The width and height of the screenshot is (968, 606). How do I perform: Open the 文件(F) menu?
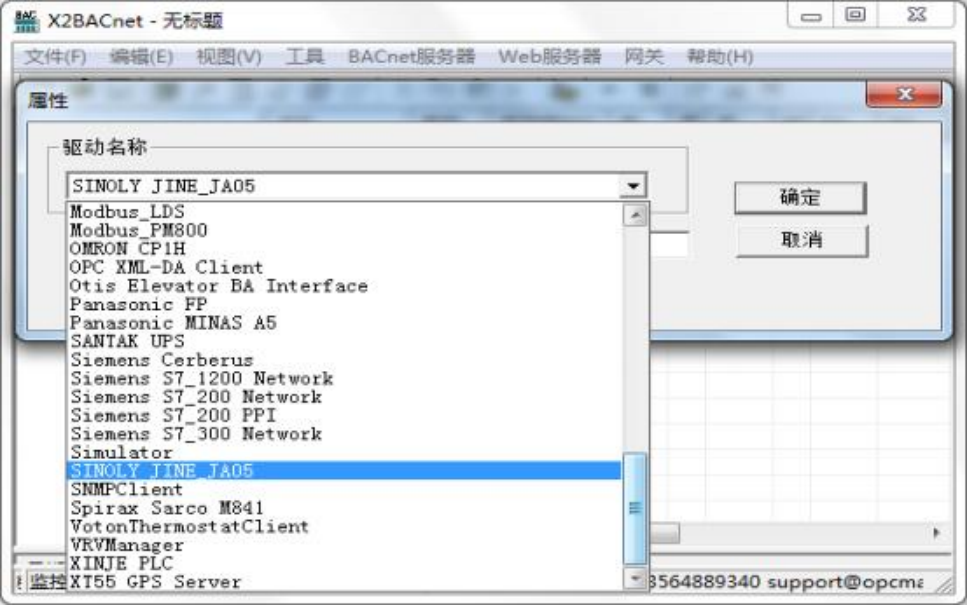point(55,57)
